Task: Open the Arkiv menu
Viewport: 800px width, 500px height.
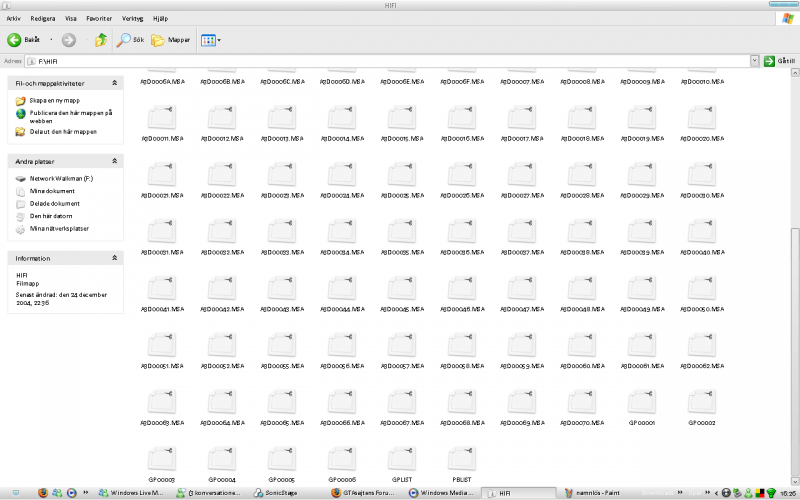Action: (14, 18)
